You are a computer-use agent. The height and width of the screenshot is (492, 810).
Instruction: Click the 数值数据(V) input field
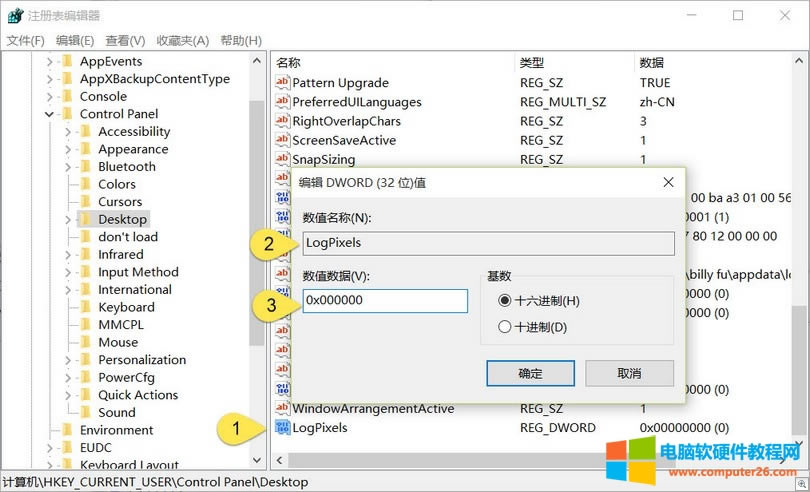point(385,301)
